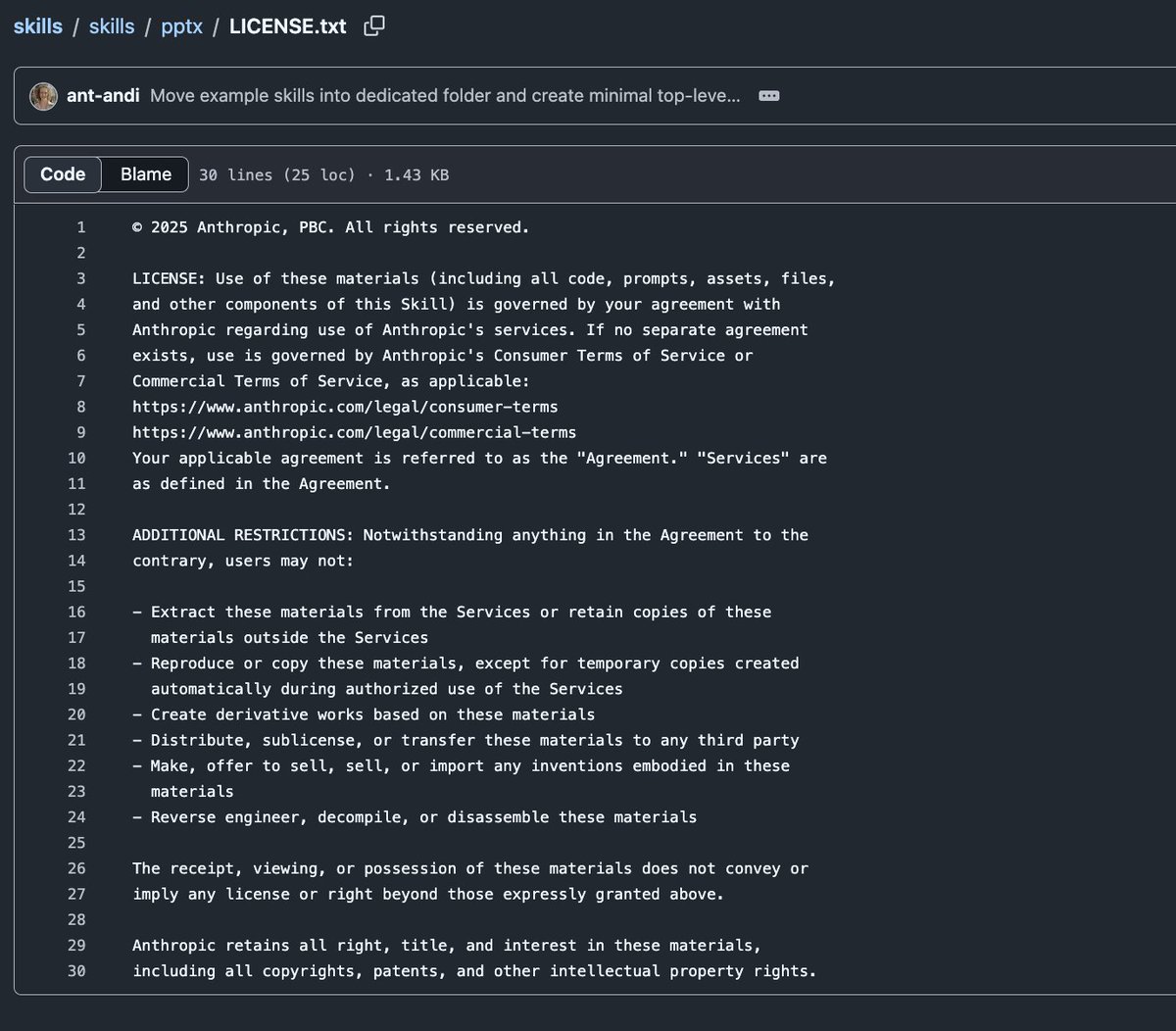1176x1031 pixels.
Task: Open the second skills breadcrumb folder
Action: 112,26
